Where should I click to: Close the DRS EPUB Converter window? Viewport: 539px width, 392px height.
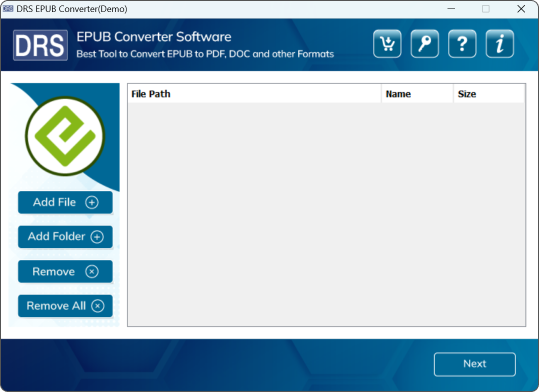[x=521, y=9]
